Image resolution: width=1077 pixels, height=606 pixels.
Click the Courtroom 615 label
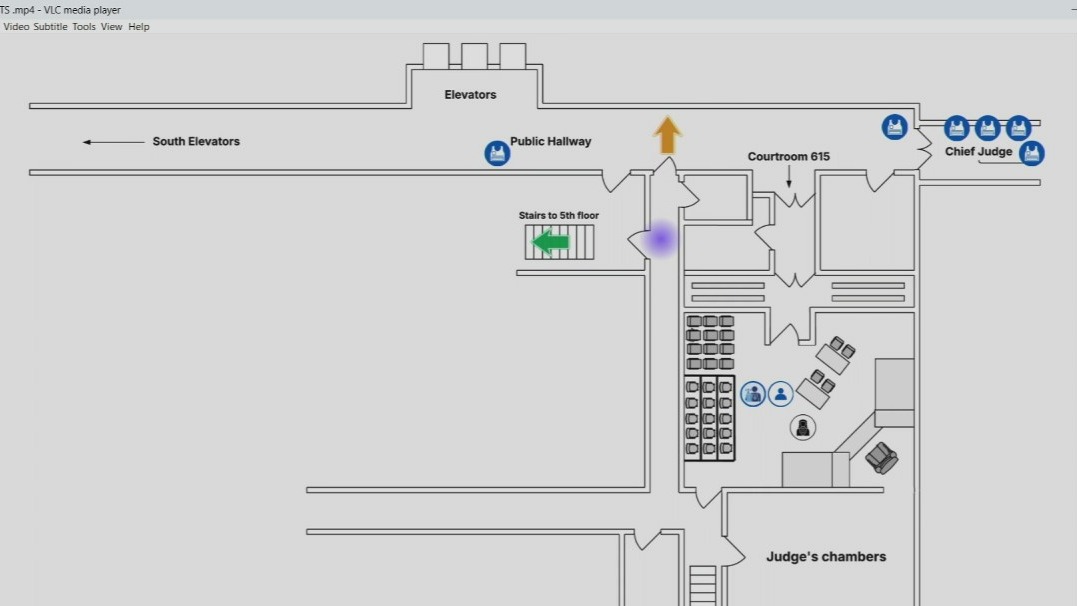(788, 156)
